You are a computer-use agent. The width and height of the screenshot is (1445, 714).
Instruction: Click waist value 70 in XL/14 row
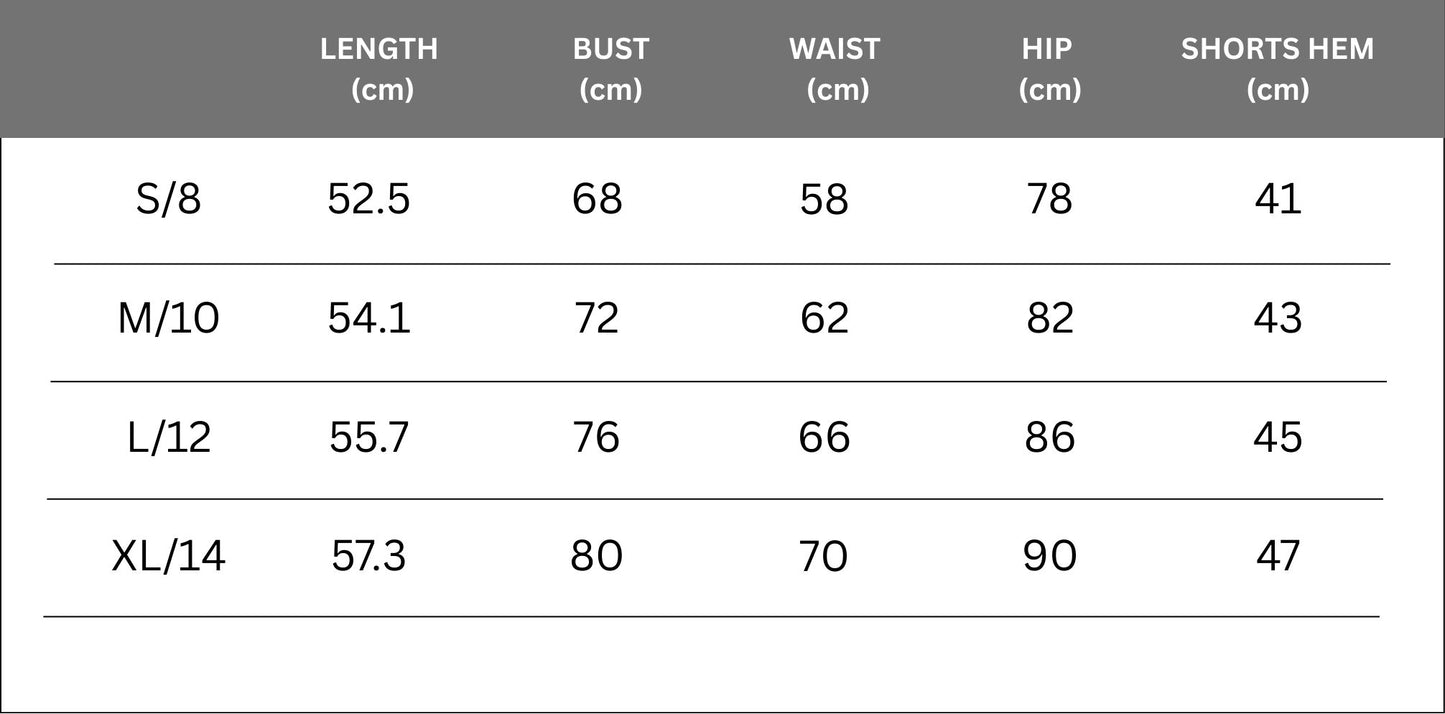click(x=824, y=556)
